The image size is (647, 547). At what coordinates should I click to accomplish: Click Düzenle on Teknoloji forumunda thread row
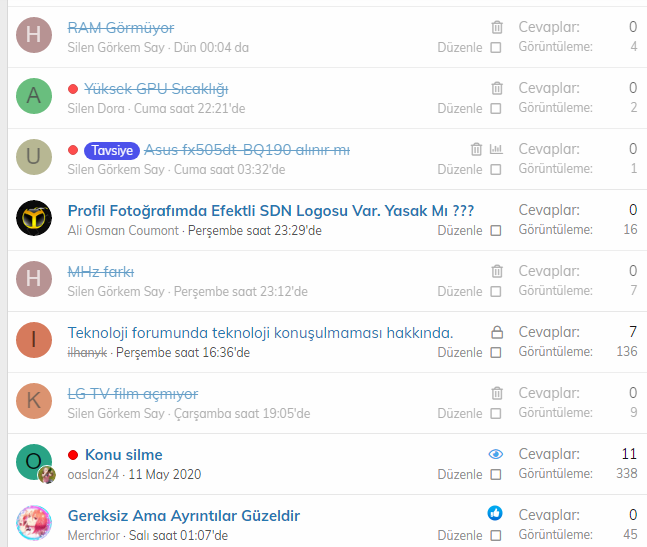point(460,353)
